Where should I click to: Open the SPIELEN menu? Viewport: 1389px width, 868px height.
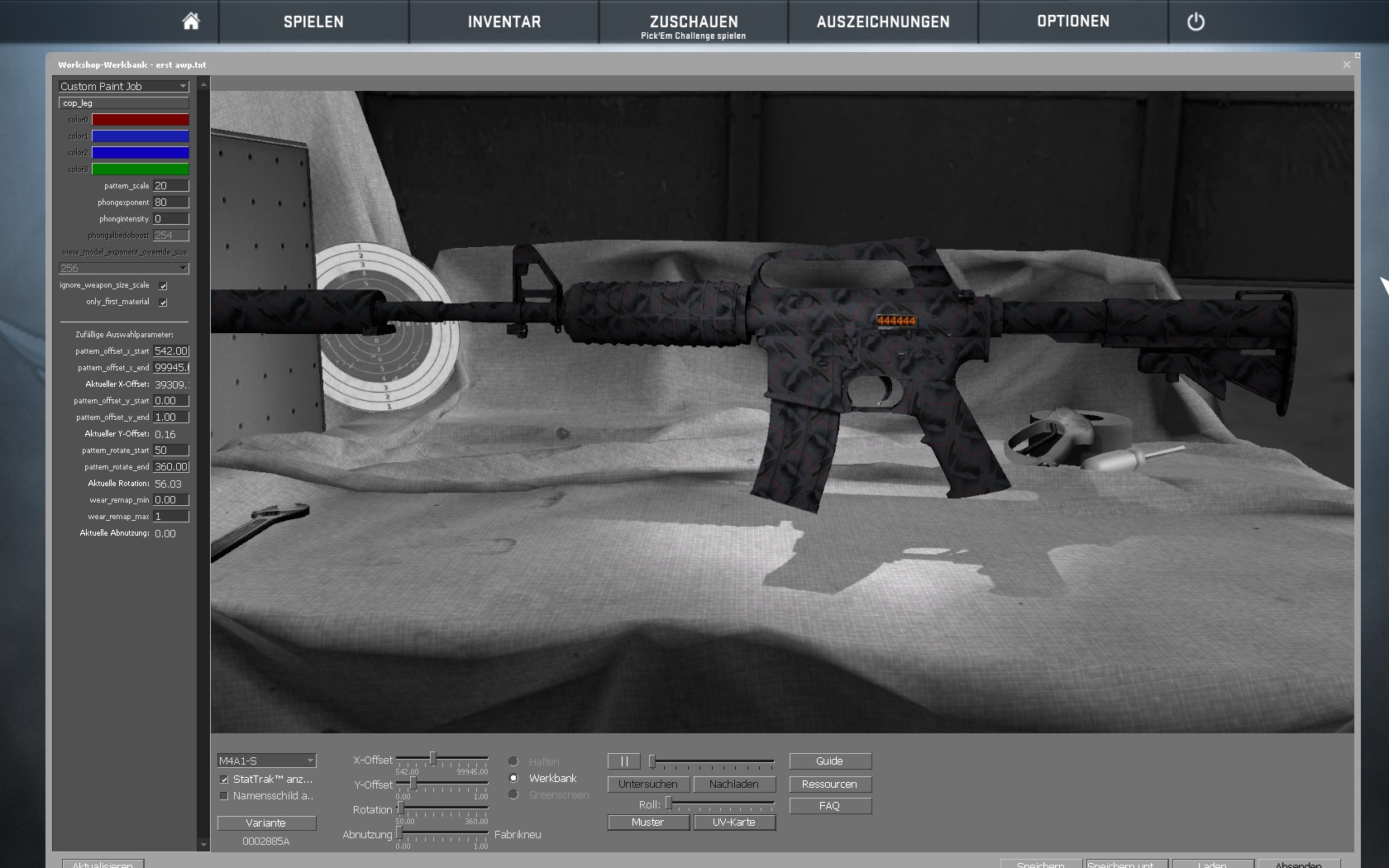(313, 22)
